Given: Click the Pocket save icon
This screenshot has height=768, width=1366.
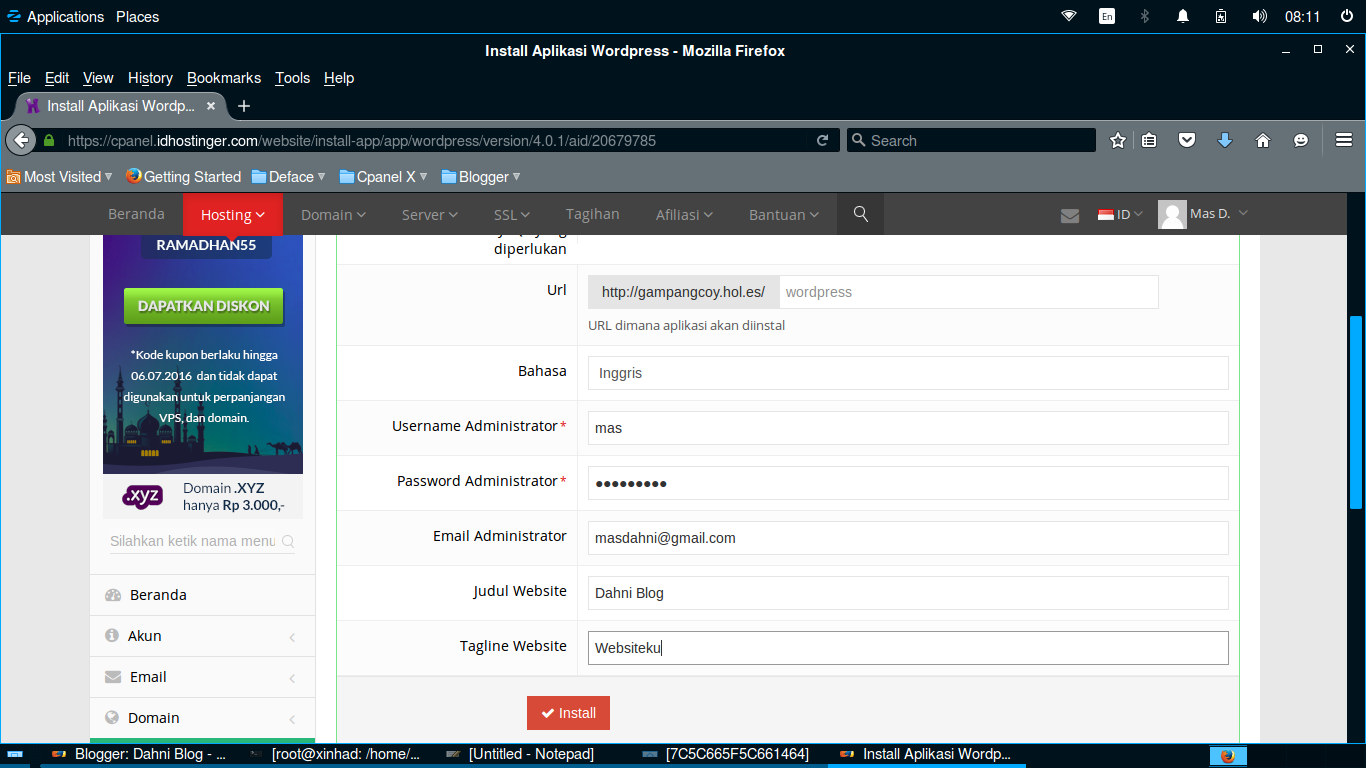Looking at the screenshot, I should pyautogui.click(x=1187, y=141).
